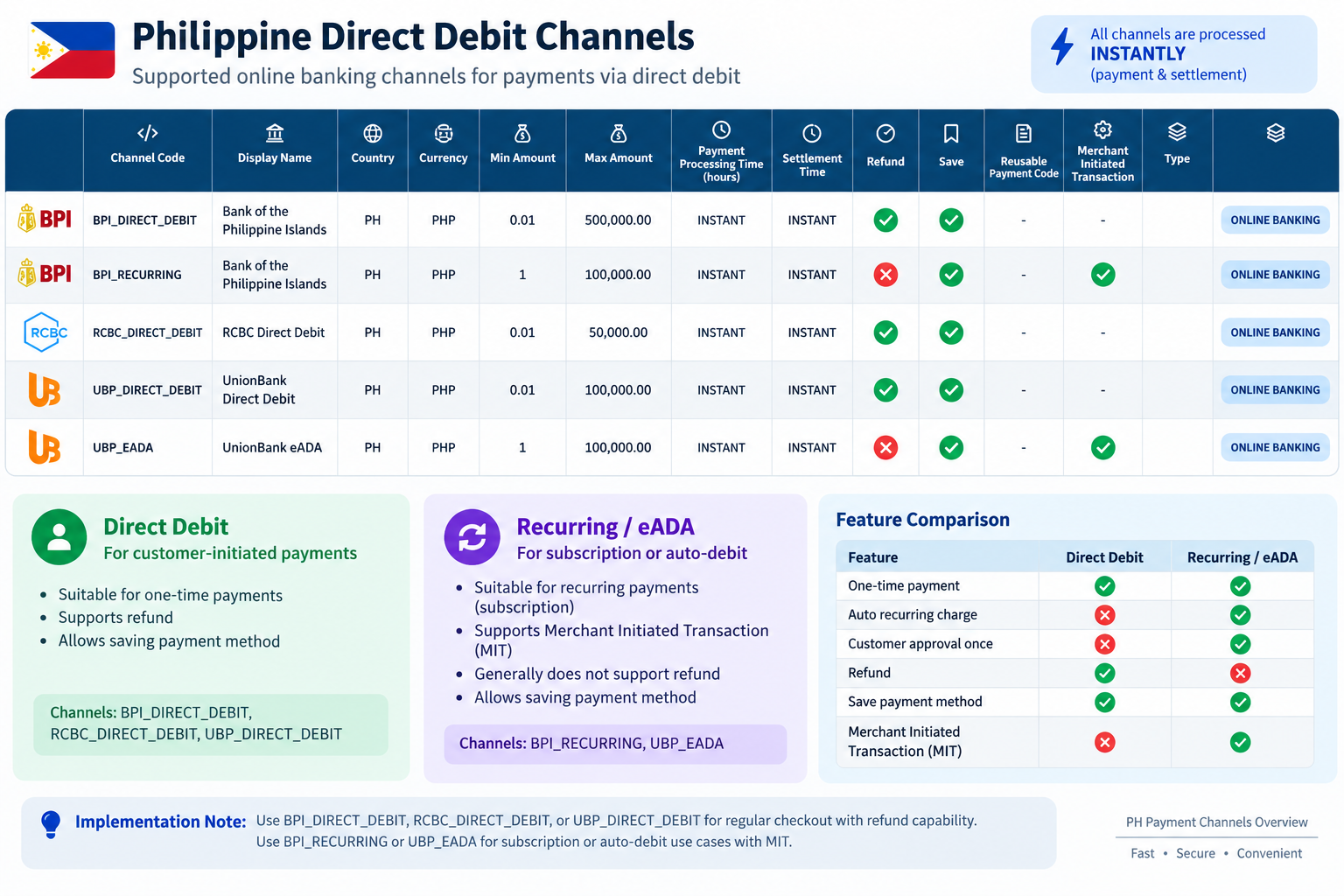Click the green person icon beside Direct Debit
This screenshot has height=896, width=1344.
(59, 537)
